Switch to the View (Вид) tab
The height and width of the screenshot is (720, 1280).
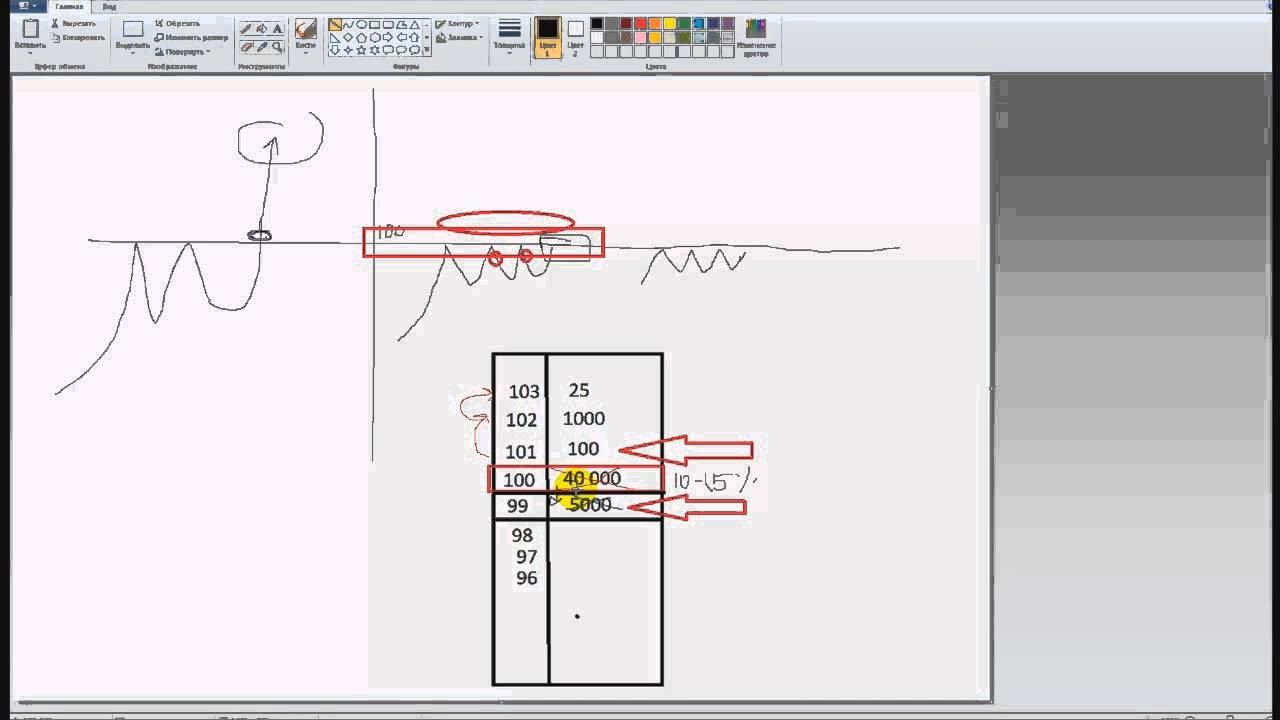pos(109,6)
